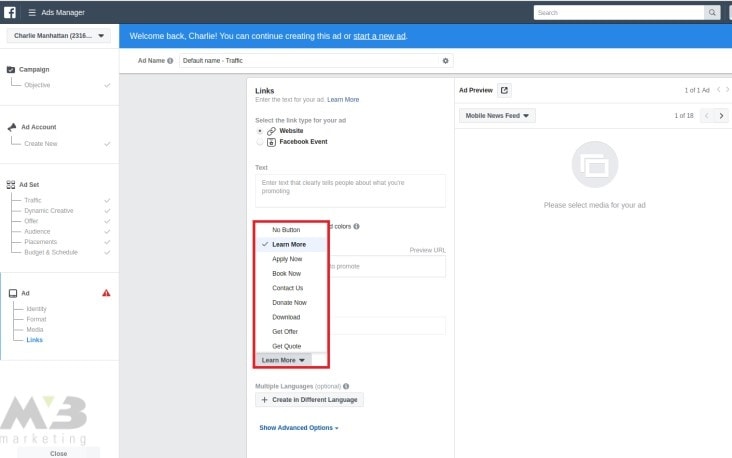Click the Preview URL link
Image resolution: width=732 pixels, height=458 pixels.
click(x=427, y=250)
